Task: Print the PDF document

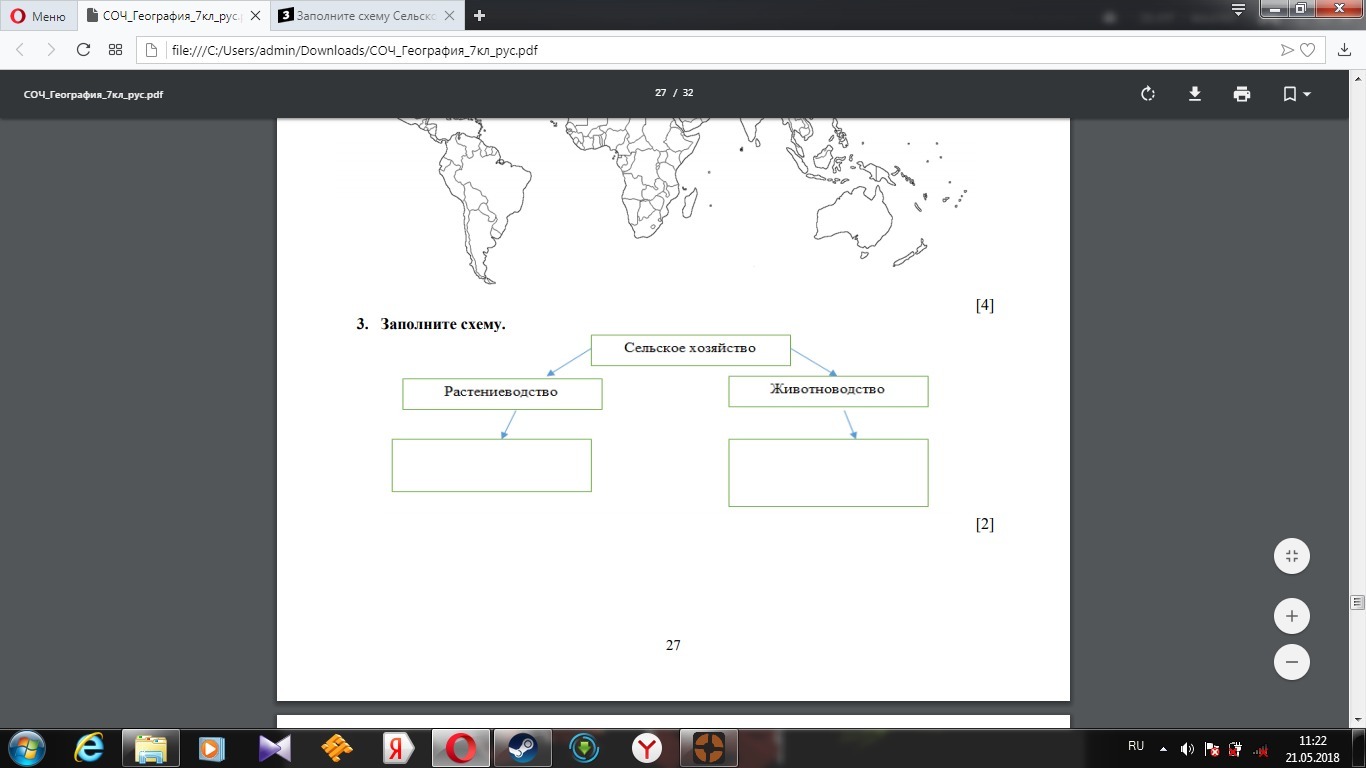Action: tap(1242, 94)
